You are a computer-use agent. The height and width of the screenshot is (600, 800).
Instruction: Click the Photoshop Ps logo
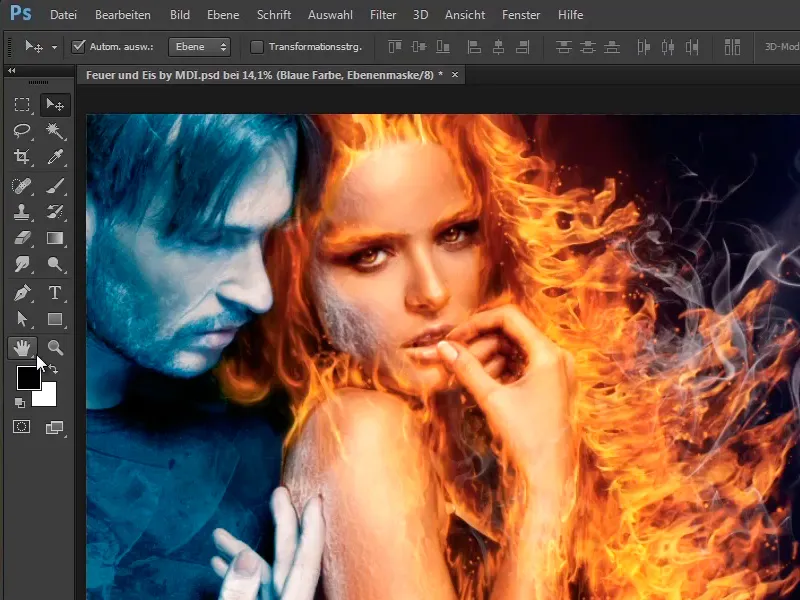point(20,13)
